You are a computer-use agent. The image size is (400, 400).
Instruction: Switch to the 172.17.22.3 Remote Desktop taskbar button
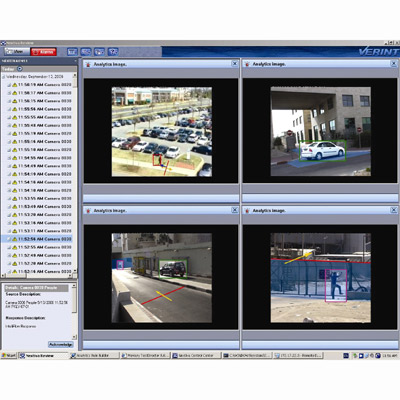298,356
